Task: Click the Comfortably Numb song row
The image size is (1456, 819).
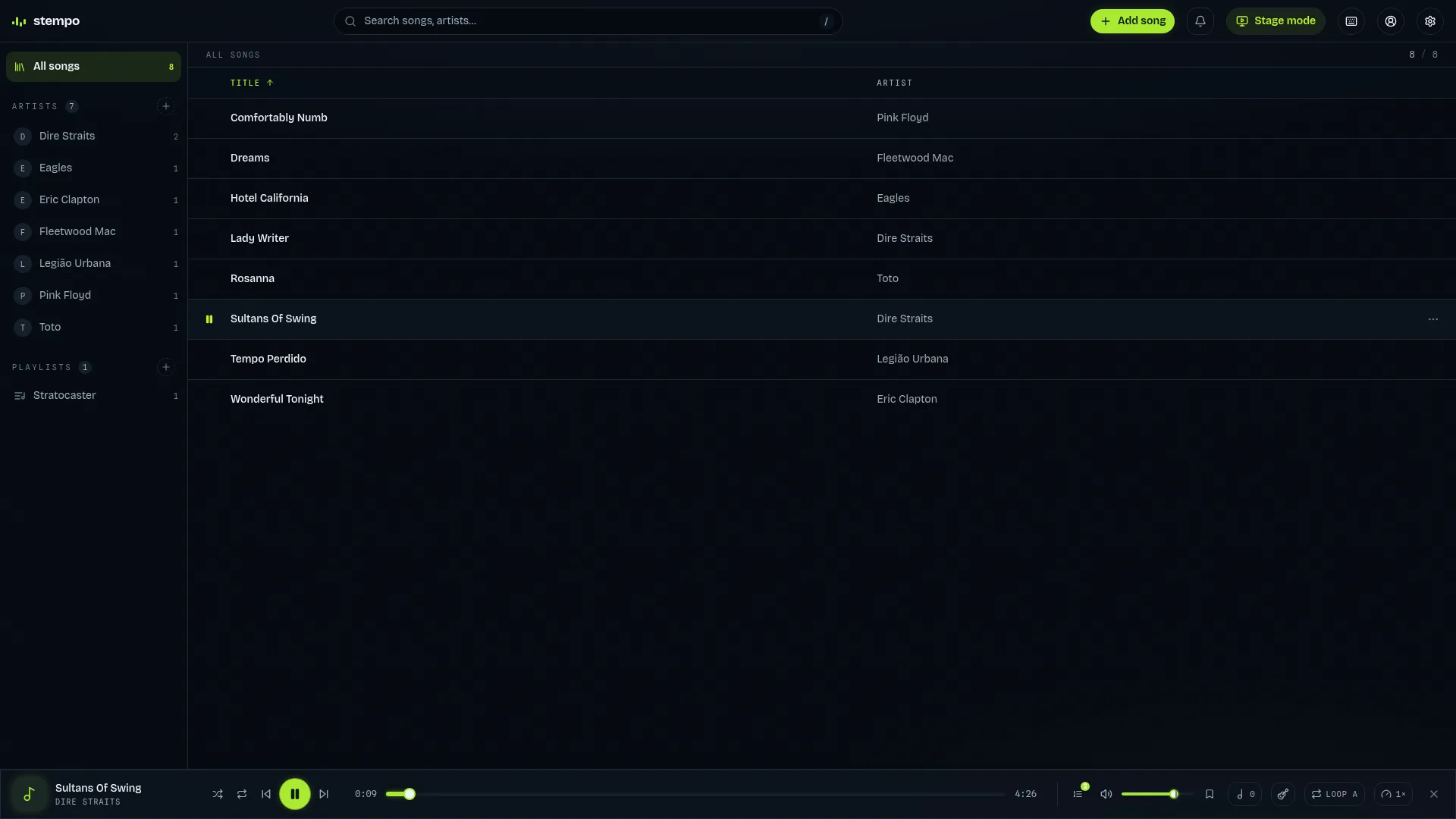Action: coord(822,118)
